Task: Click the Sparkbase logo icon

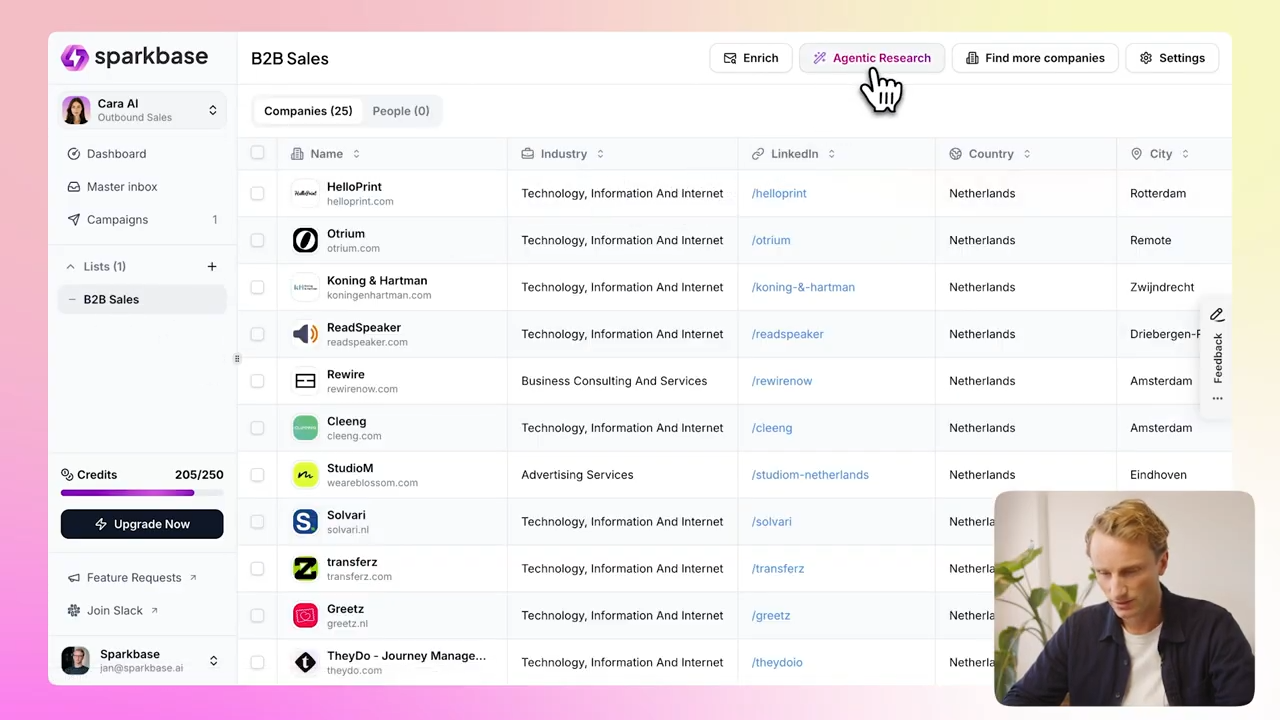Action: click(x=75, y=57)
